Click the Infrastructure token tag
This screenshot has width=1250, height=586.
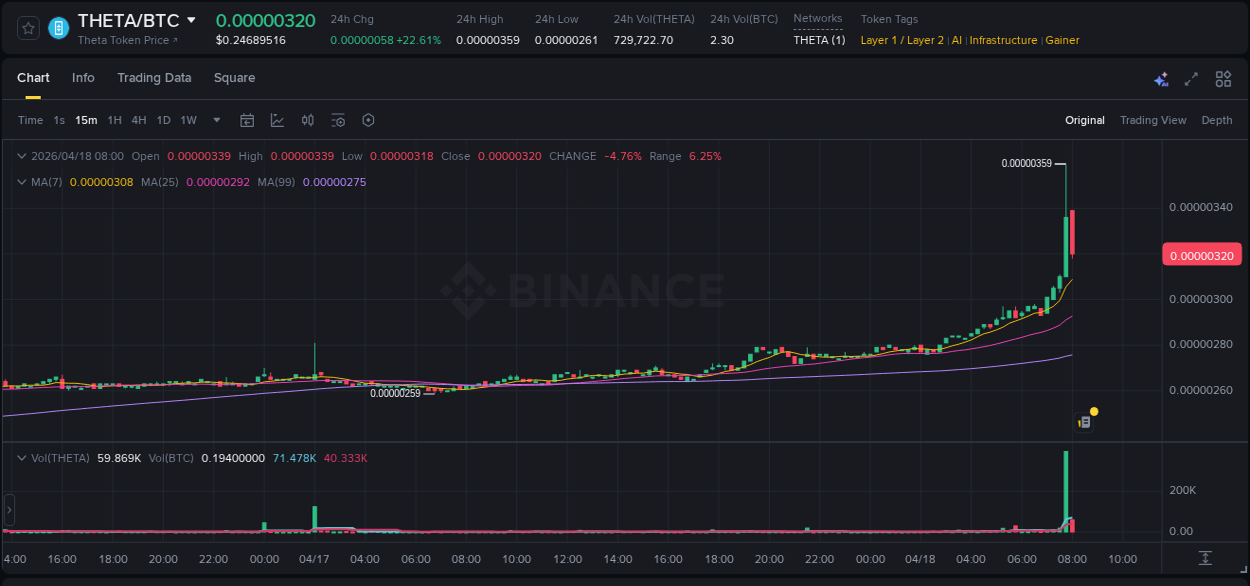click(x=1003, y=41)
